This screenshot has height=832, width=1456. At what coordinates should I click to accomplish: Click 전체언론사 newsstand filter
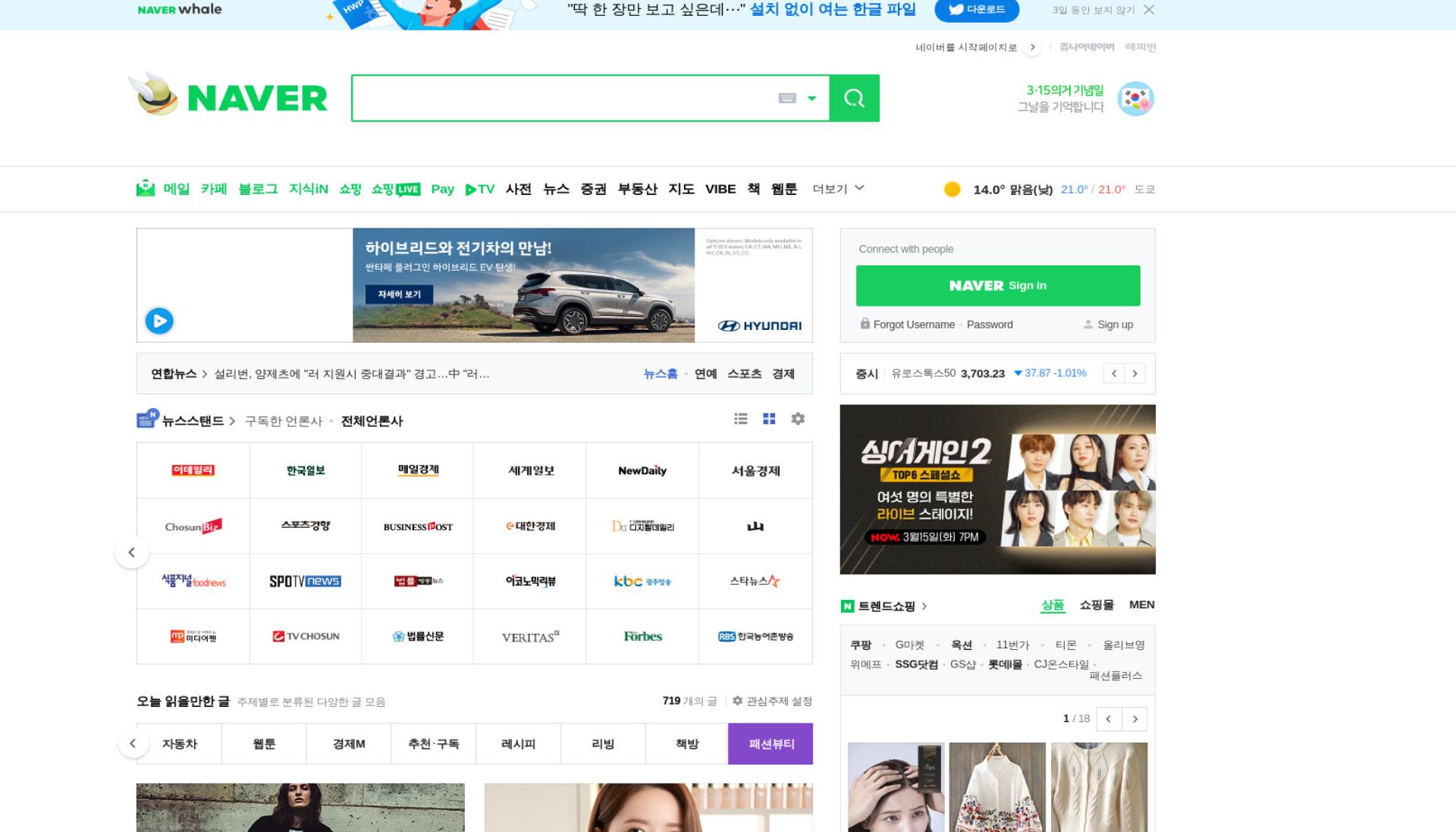click(372, 421)
